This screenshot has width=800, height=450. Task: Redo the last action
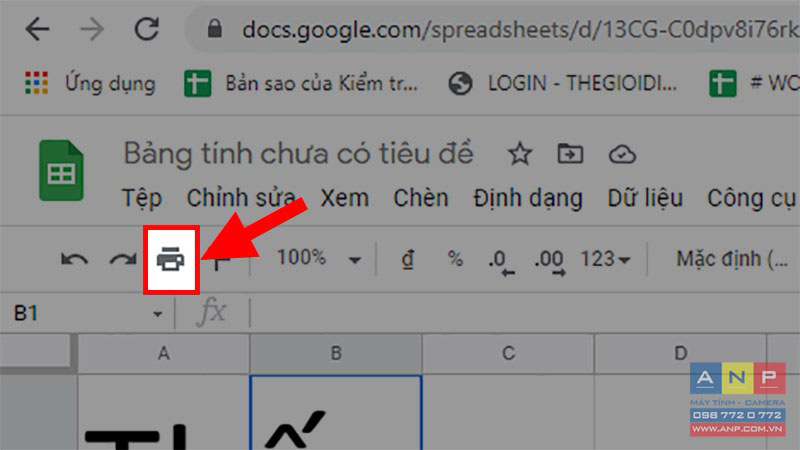[x=123, y=260]
